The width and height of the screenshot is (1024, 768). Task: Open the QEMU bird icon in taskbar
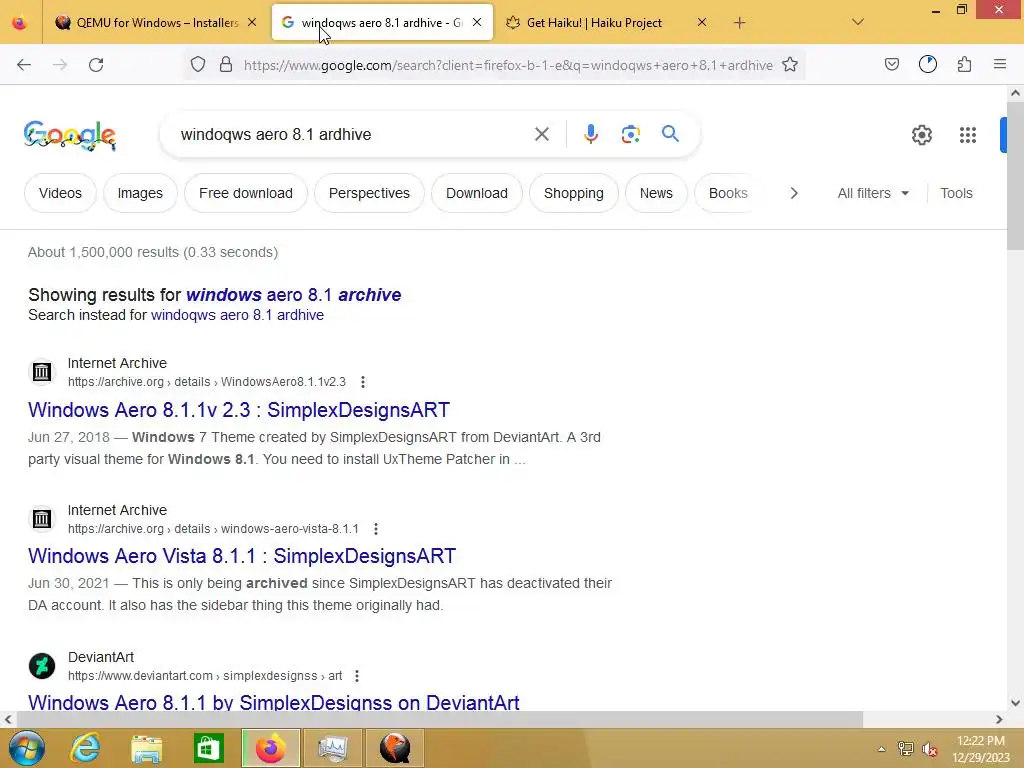395,748
